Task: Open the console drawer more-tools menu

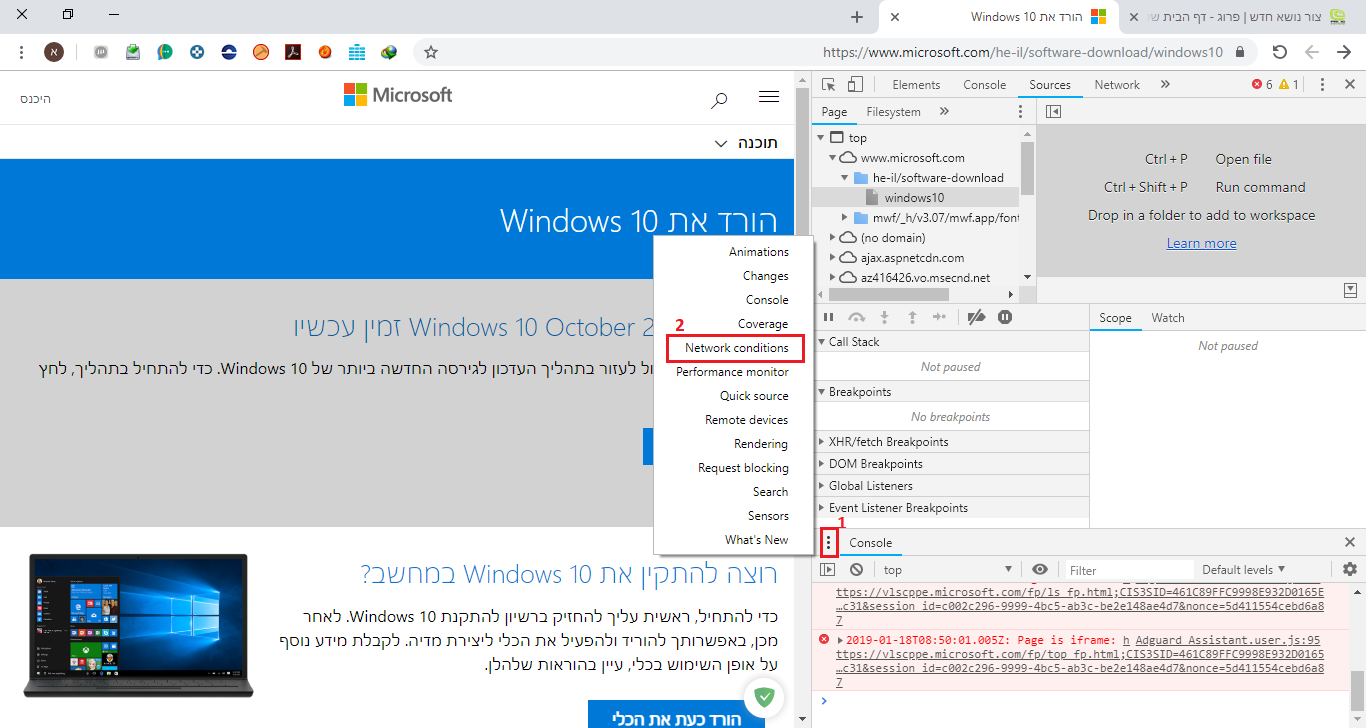Action: click(x=828, y=543)
